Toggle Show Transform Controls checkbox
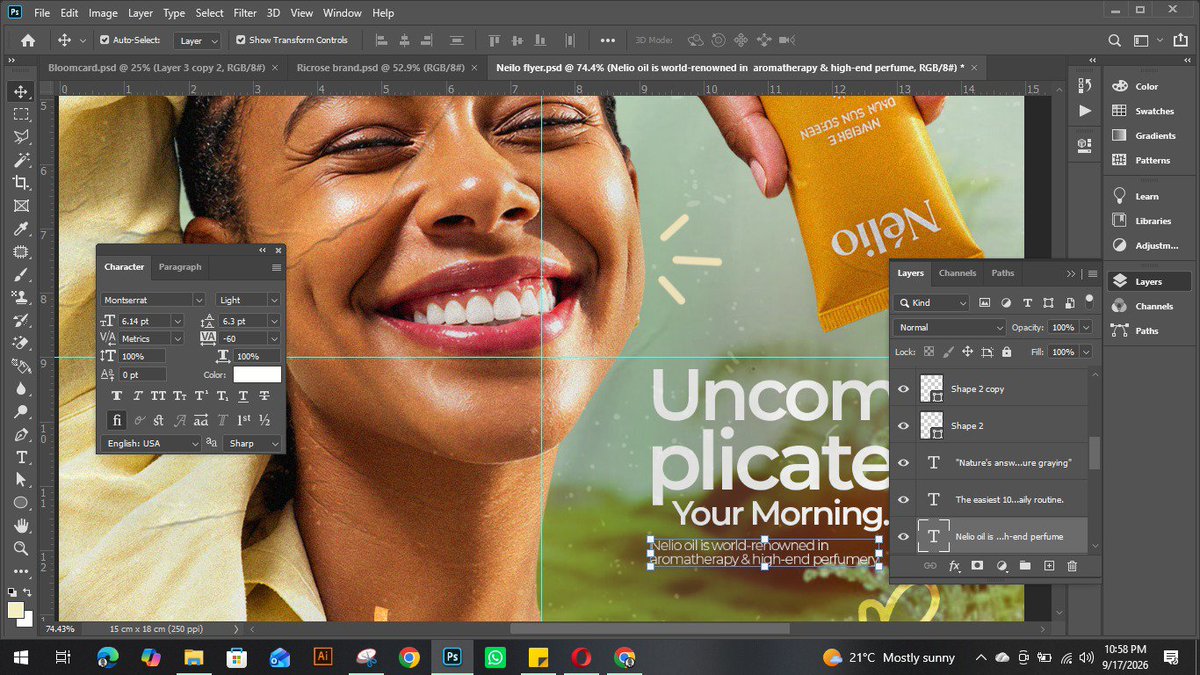The height and width of the screenshot is (675, 1200). pyautogui.click(x=240, y=40)
